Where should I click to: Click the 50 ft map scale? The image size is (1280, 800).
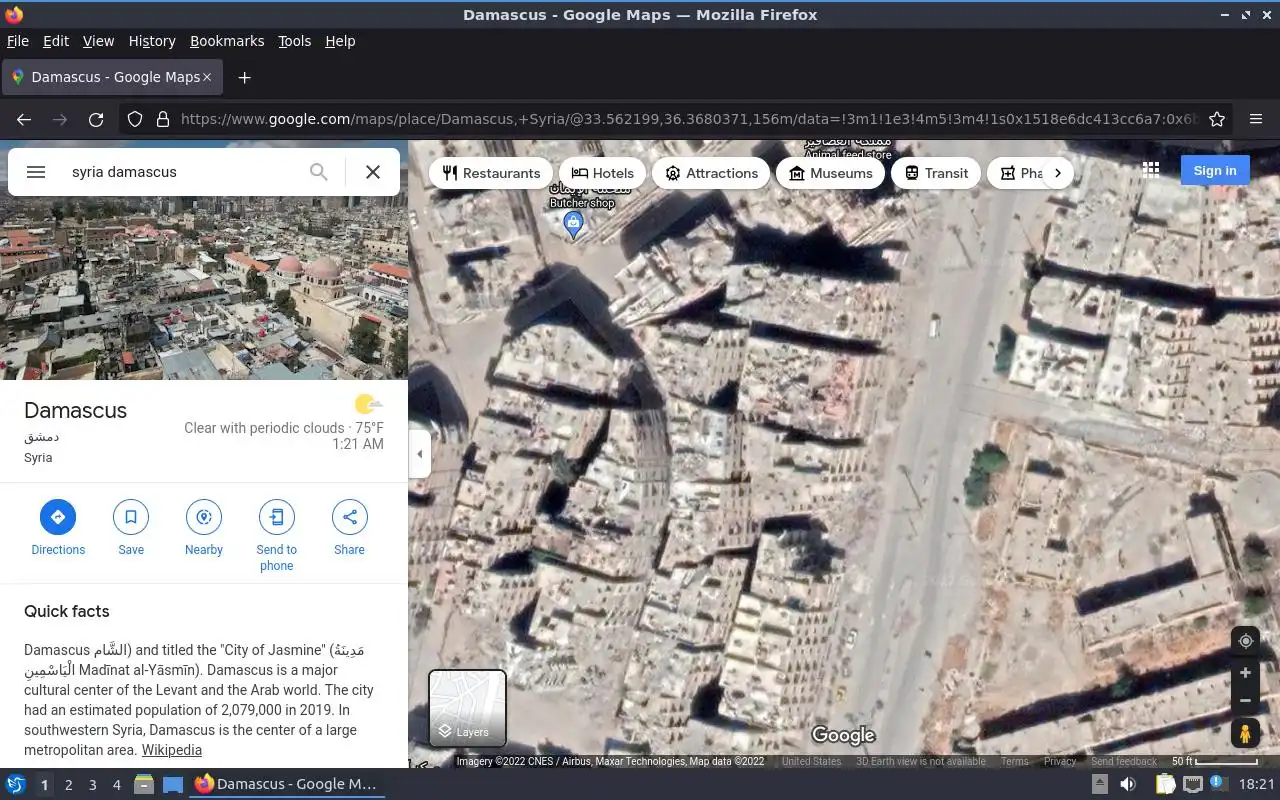point(1215,762)
